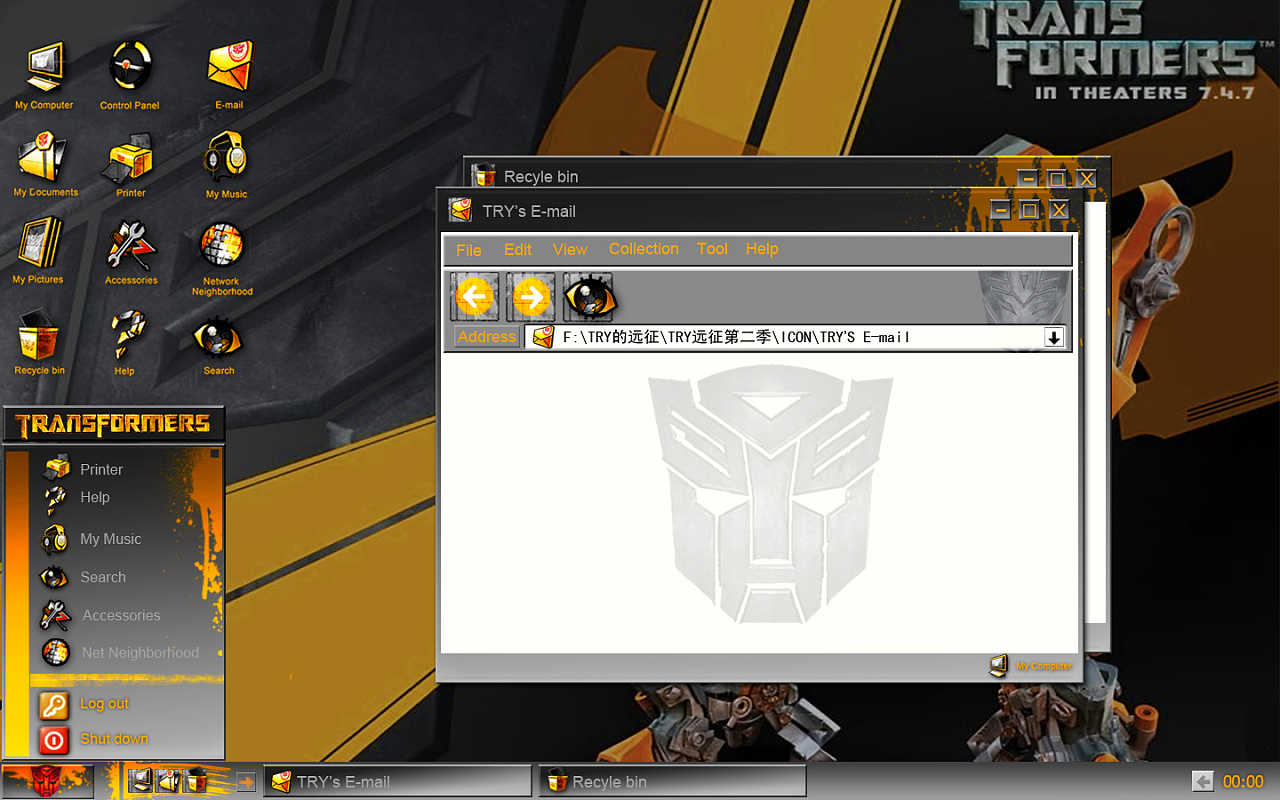Viewport: 1280px width, 800px height.
Task: Open the My Music headphones icon
Action: point(226,158)
